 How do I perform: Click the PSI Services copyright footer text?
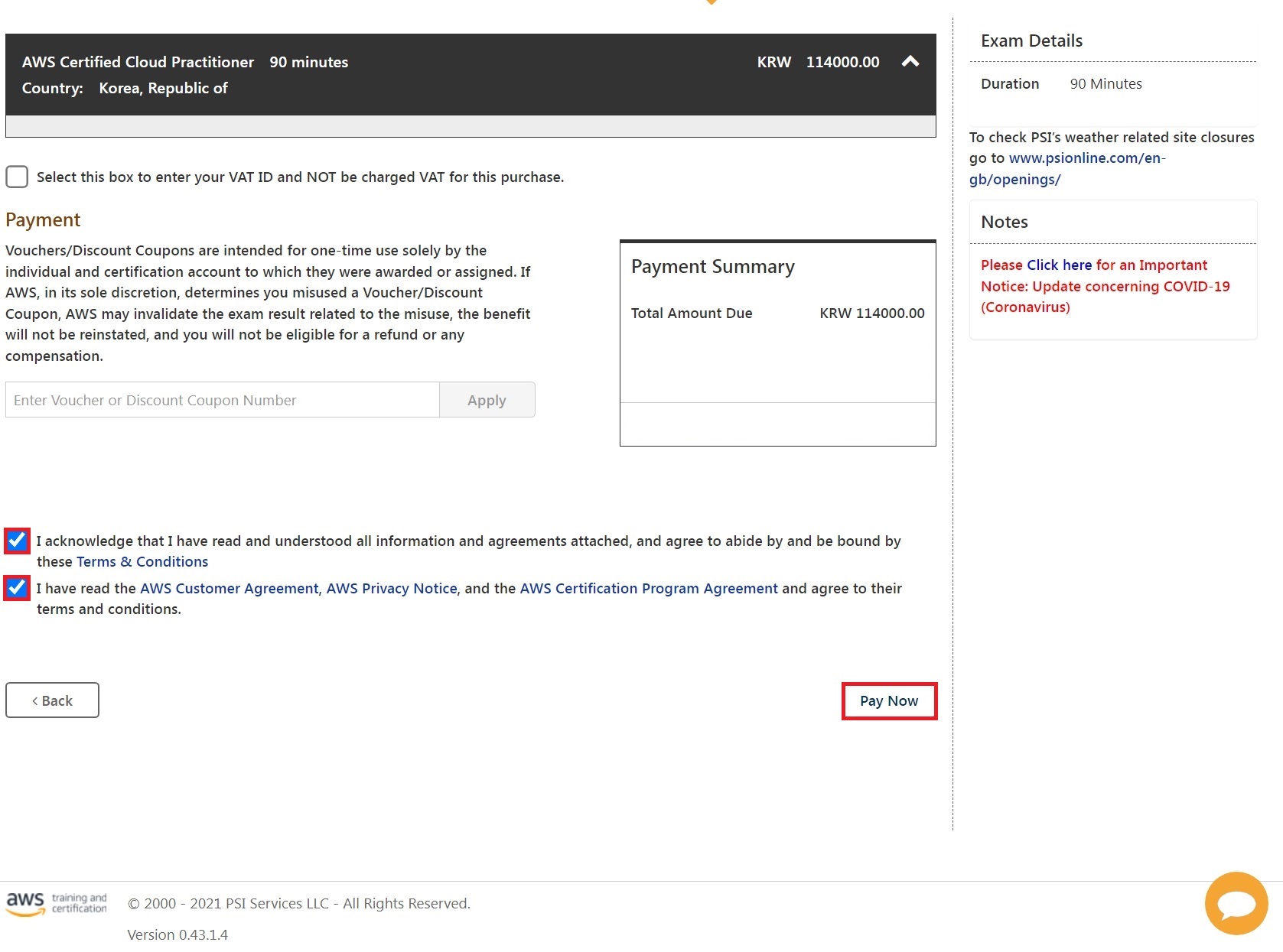coord(299,904)
